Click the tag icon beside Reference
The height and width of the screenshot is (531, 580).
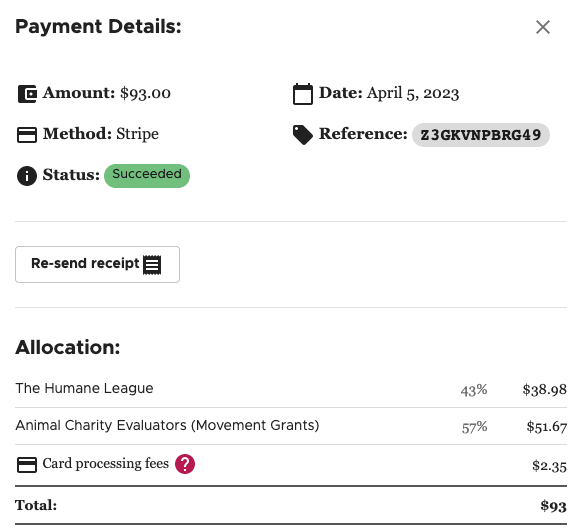click(303, 135)
